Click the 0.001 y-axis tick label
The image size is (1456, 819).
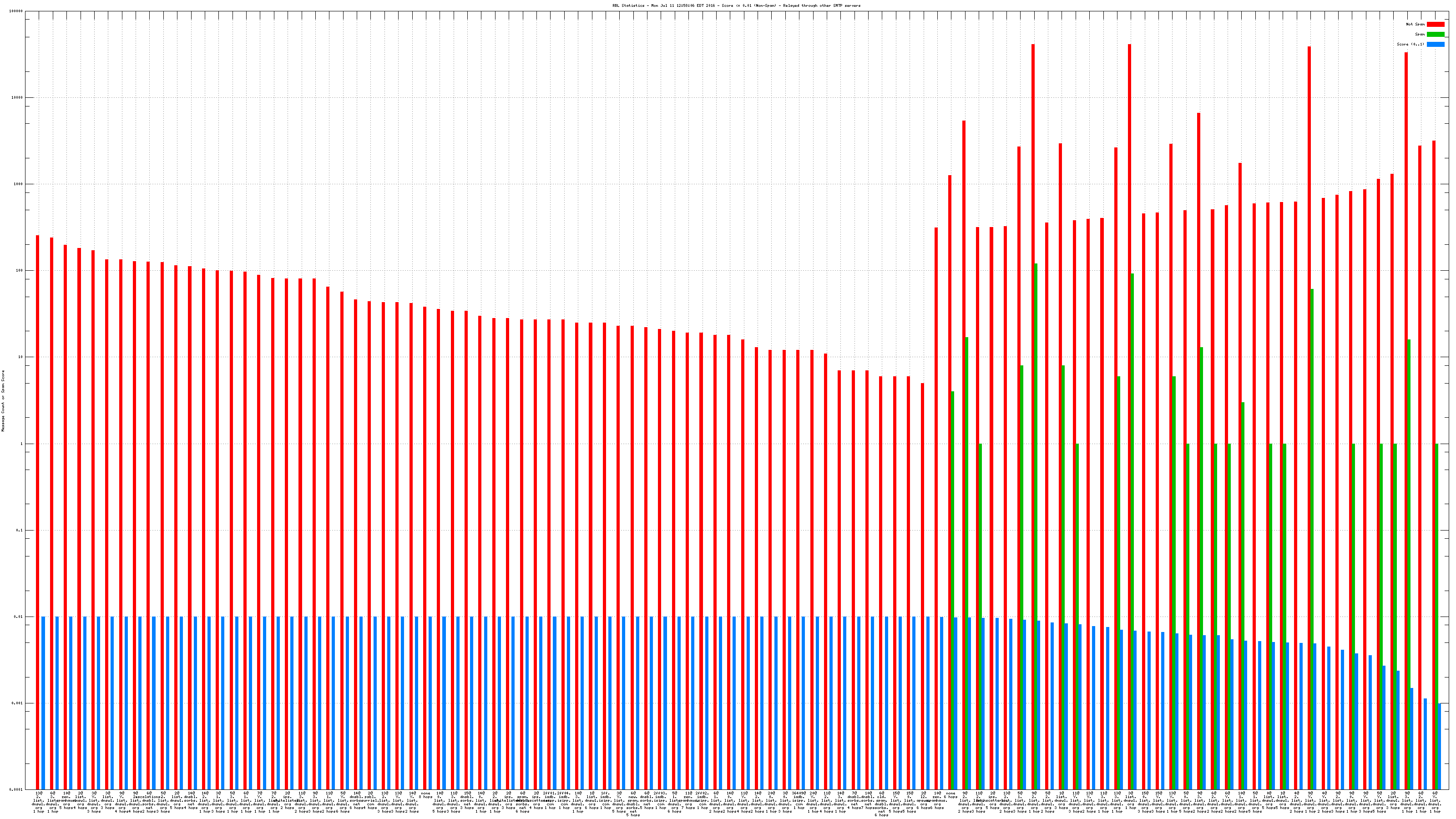[17, 703]
